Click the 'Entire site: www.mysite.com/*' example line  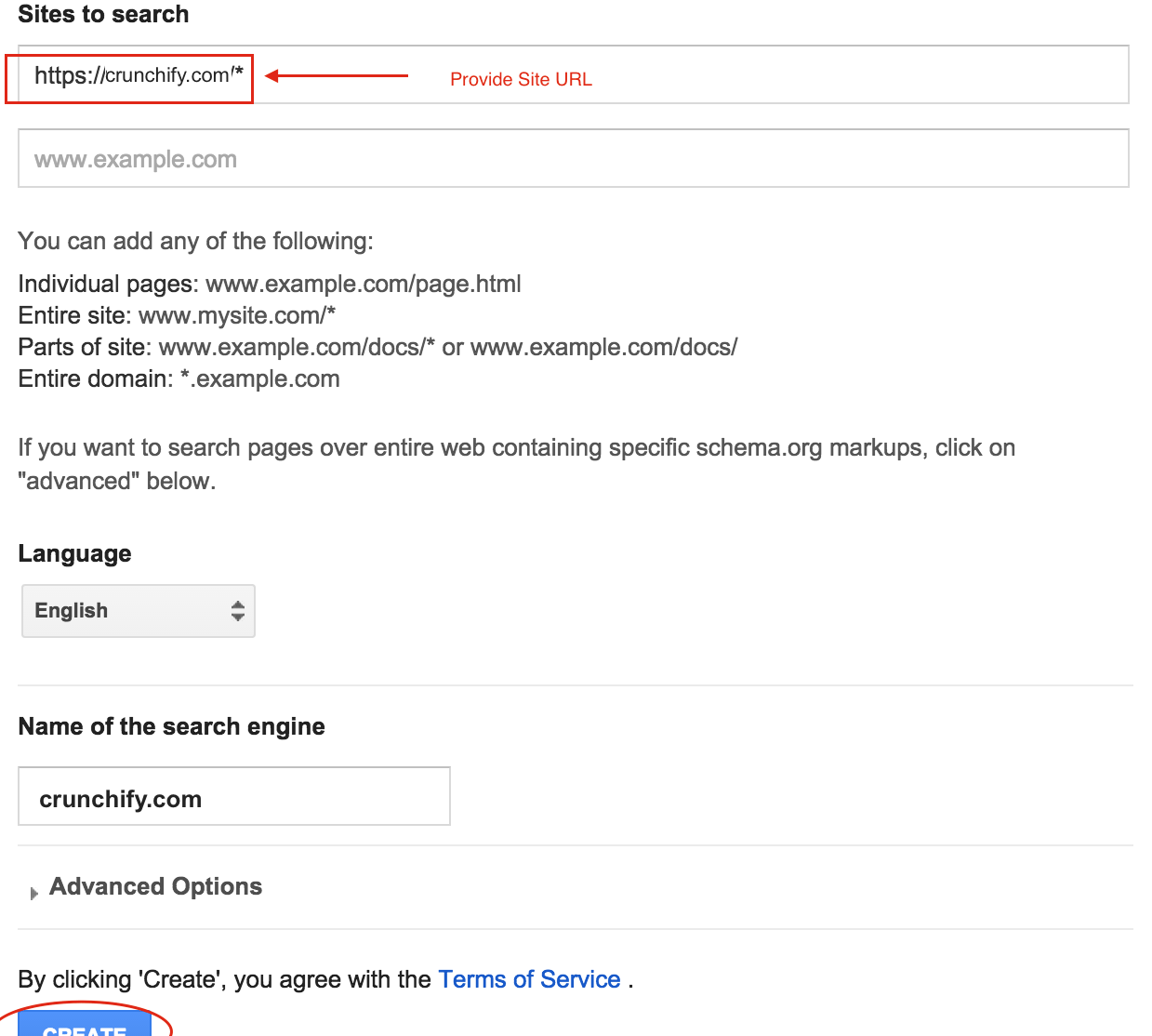click(x=177, y=315)
